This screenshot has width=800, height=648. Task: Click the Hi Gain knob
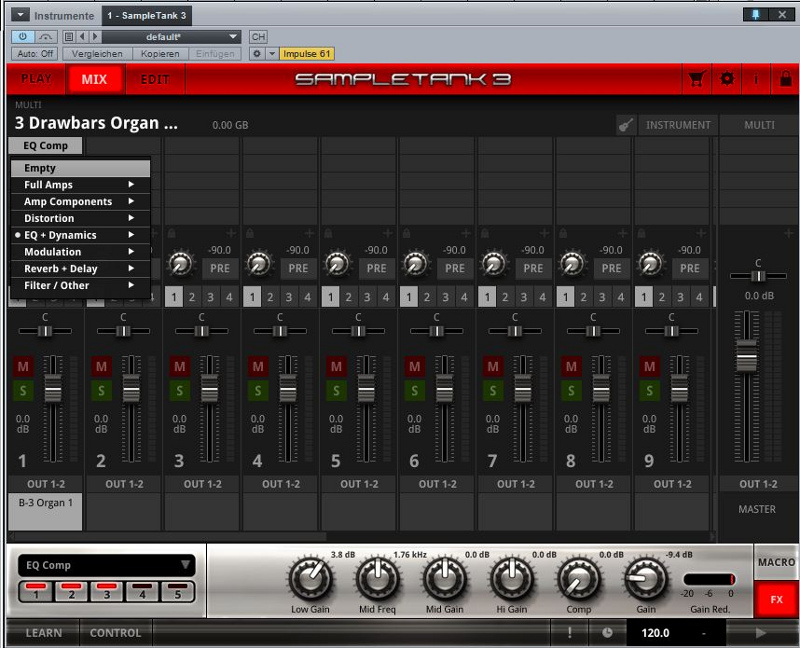pyautogui.click(x=512, y=580)
